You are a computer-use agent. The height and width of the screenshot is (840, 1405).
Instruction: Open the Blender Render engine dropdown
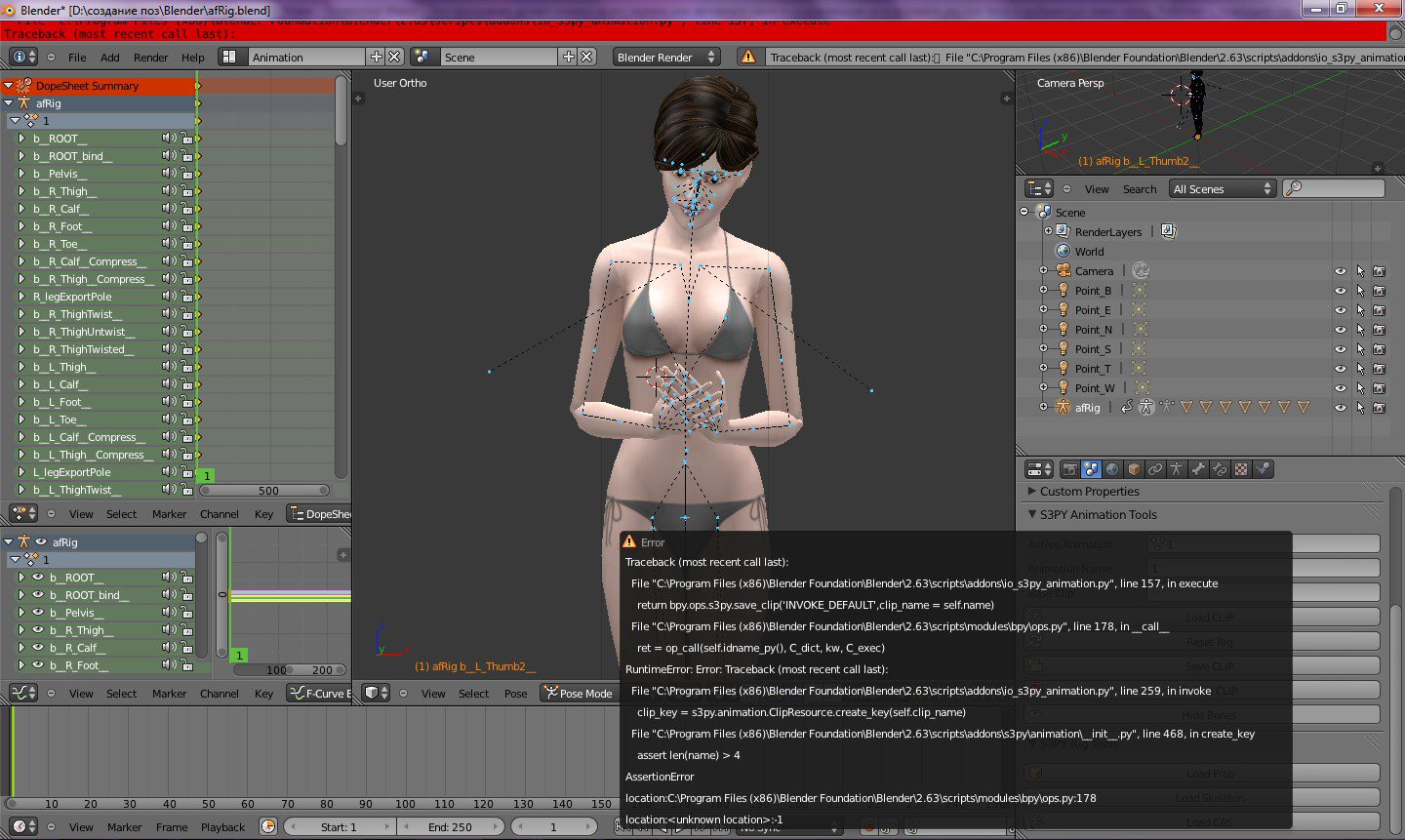pos(666,57)
